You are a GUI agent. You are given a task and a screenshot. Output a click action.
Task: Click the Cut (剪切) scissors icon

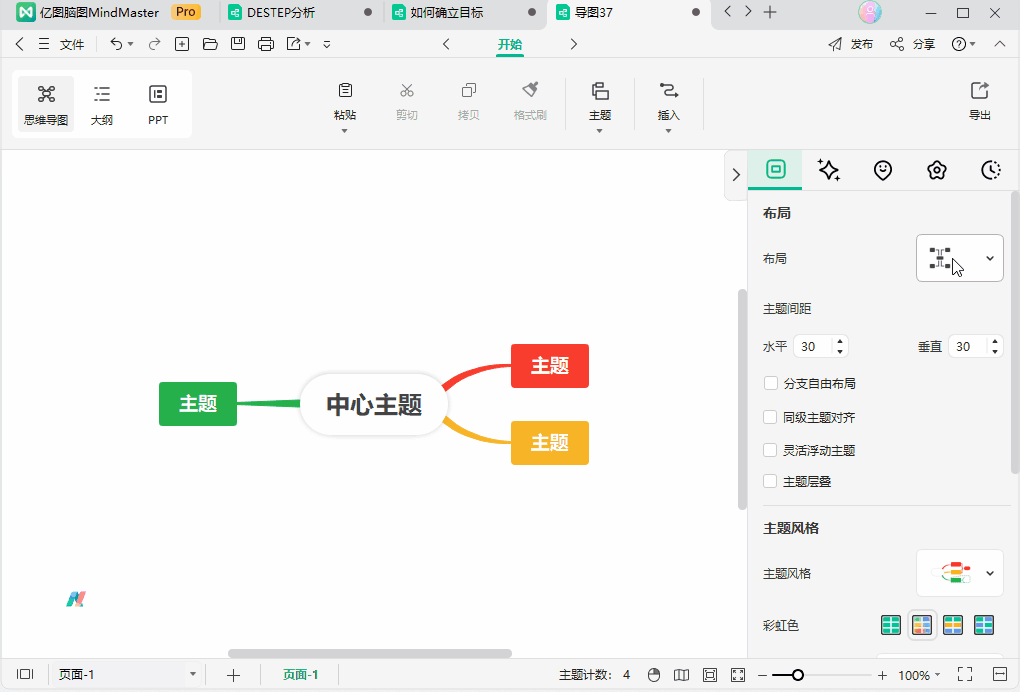tap(407, 91)
